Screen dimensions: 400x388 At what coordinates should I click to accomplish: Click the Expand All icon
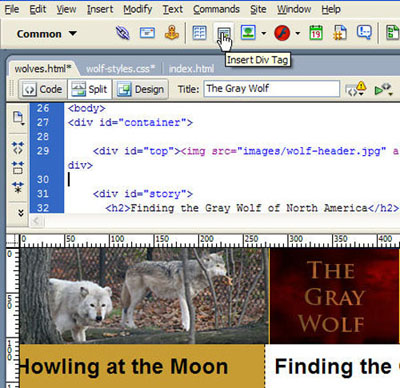point(18,187)
